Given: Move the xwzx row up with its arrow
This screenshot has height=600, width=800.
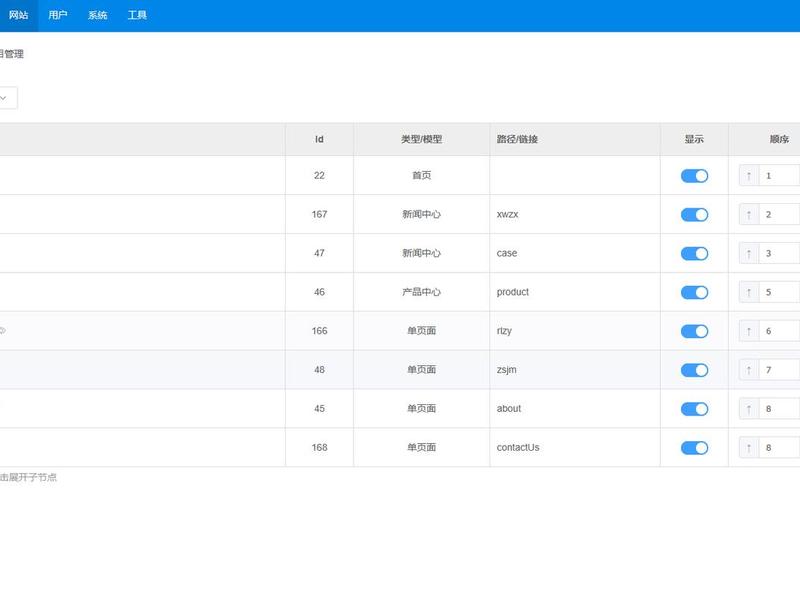Looking at the screenshot, I should coord(749,214).
